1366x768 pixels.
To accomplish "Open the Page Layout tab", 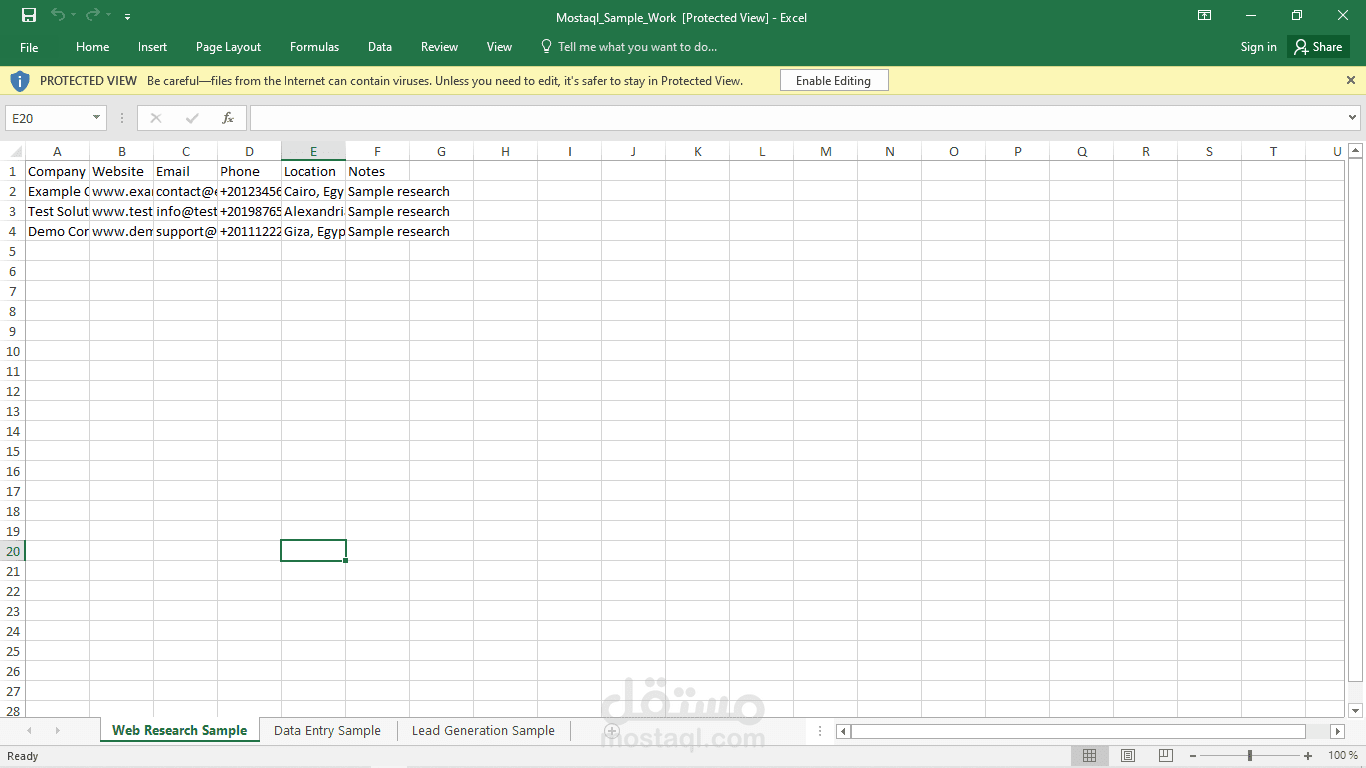I will 228,47.
